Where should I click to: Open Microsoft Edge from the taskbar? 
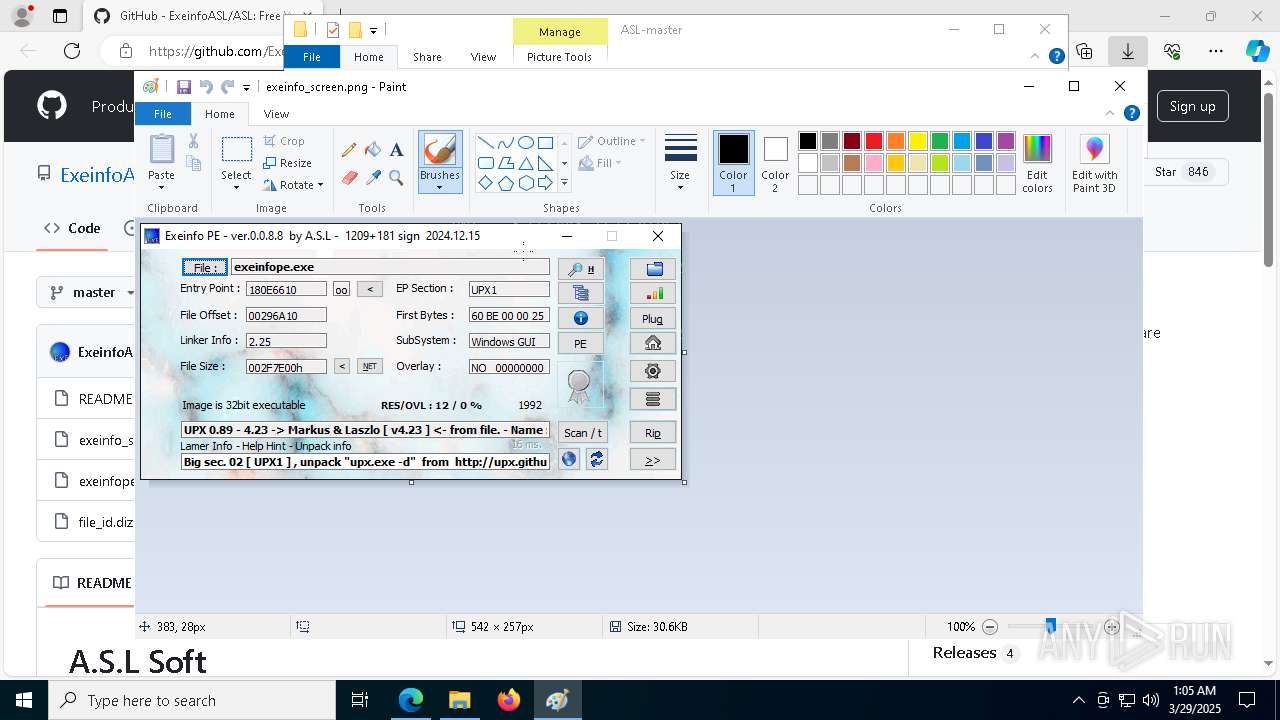[x=411, y=700]
